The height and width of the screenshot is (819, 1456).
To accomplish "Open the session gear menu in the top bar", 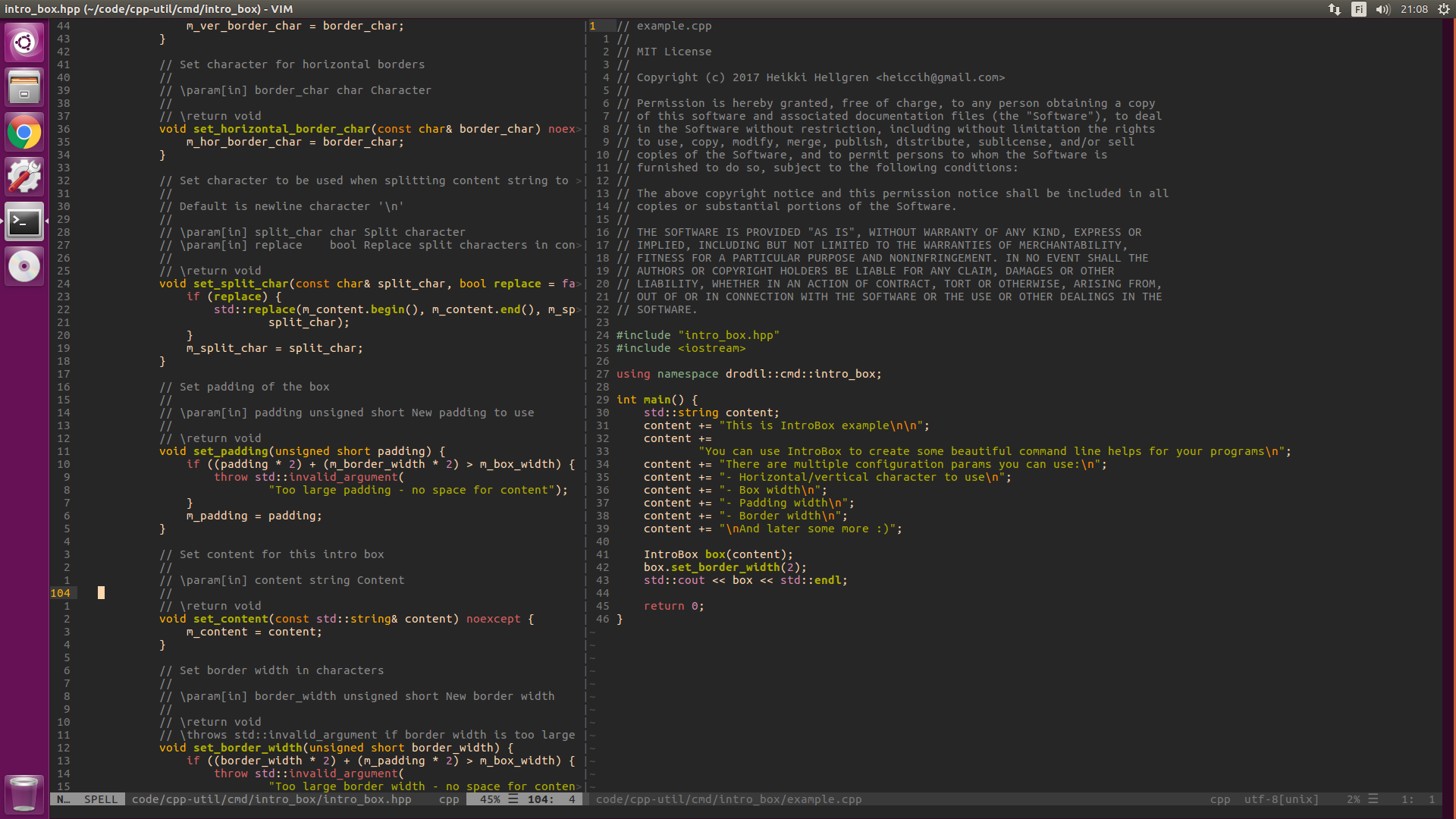I will click(x=1445, y=10).
